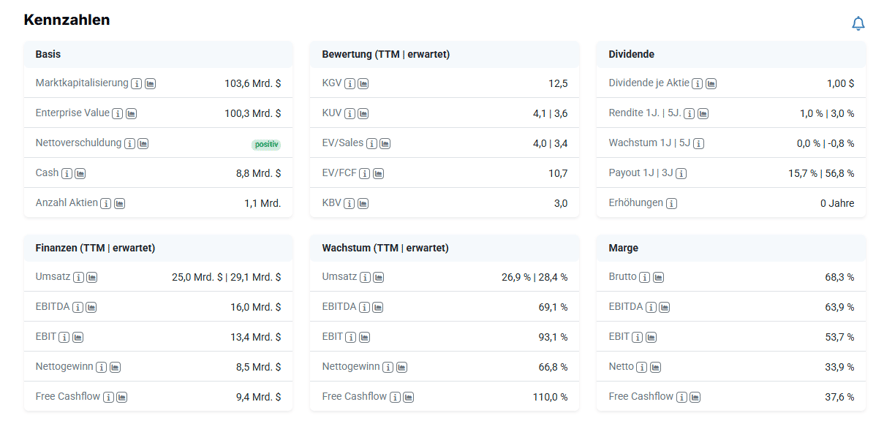Screen dimensions: 884x421
Task: Click info icon for Wachstum 1J | 5J
Action: click(698, 144)
